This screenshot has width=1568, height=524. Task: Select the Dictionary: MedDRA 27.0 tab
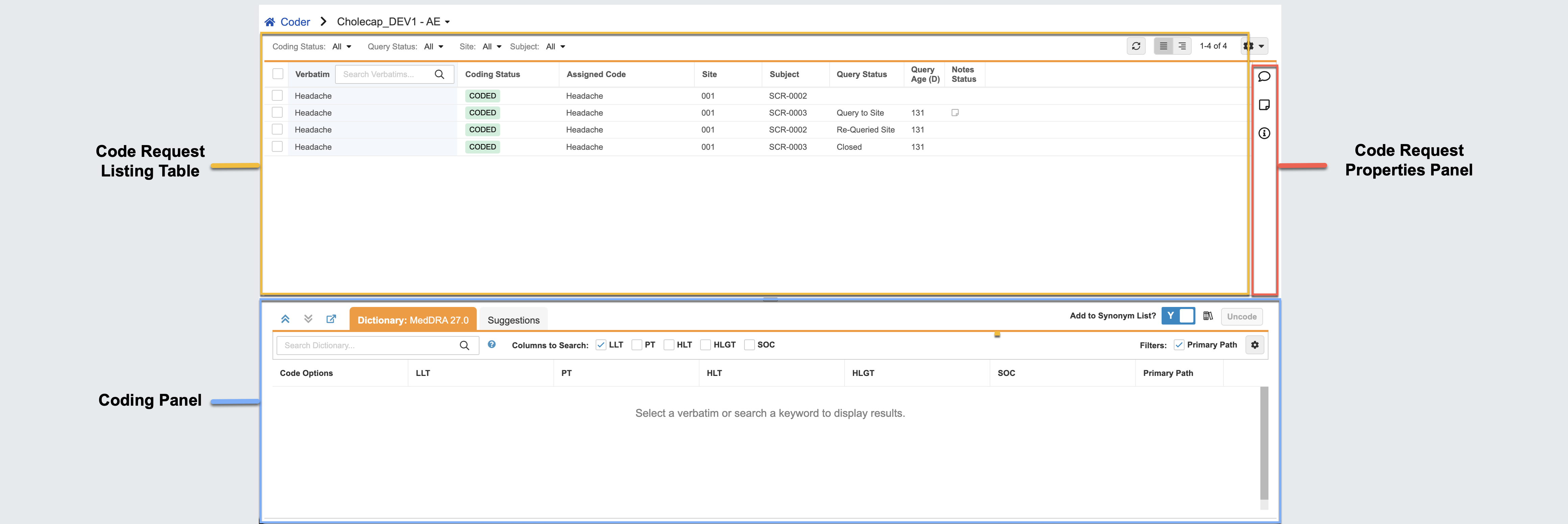click(x=413, y=320)
